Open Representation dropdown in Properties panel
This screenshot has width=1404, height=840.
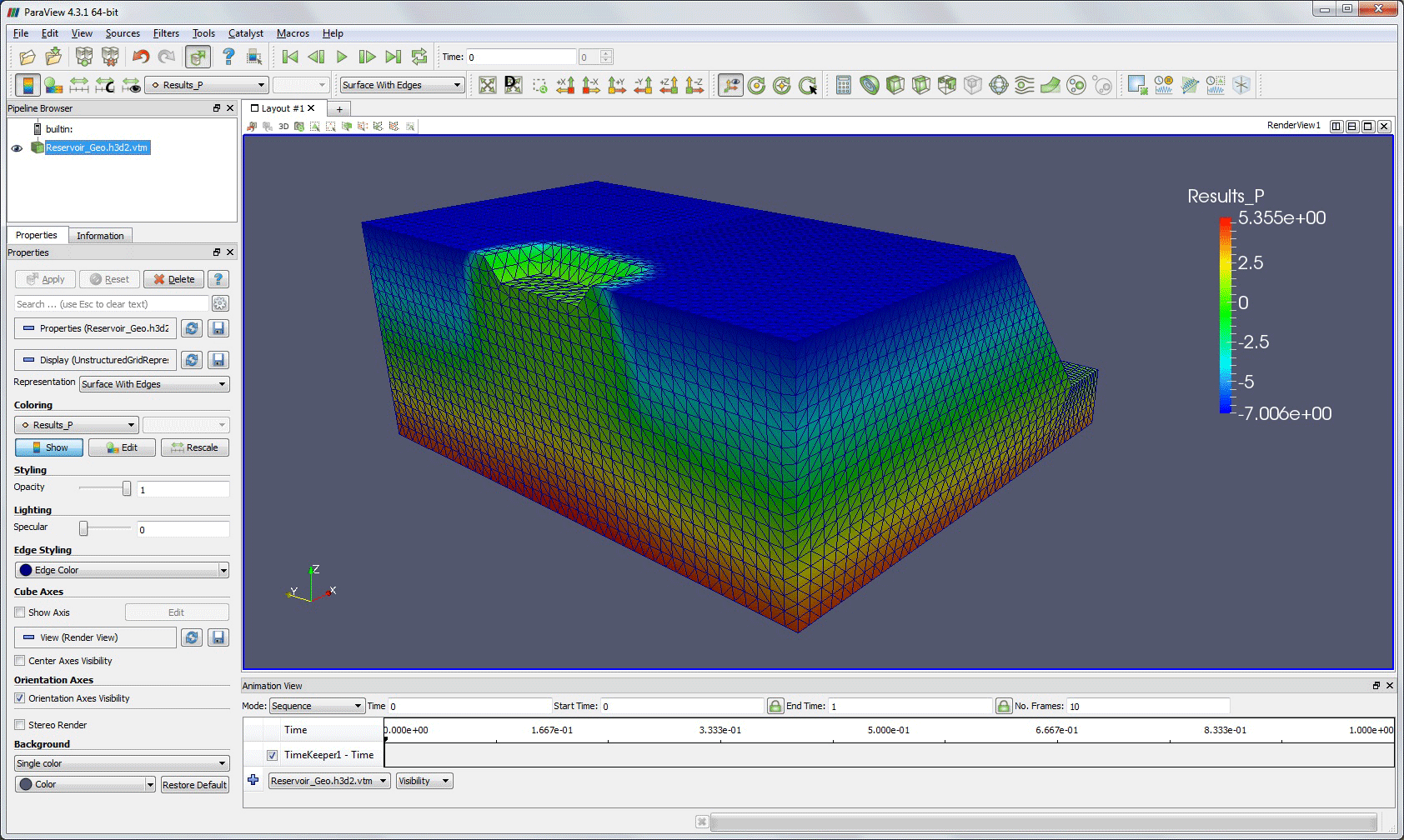point(154,384)
